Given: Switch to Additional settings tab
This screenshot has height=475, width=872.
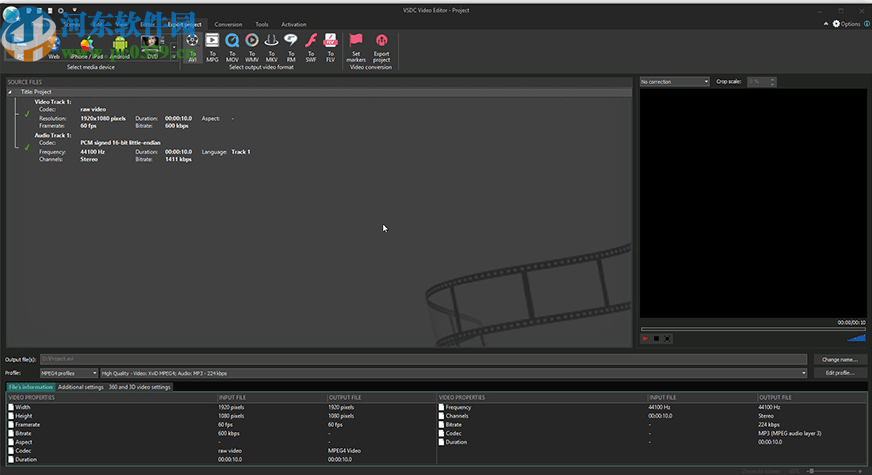Looking at the screenshot, I should (x=81, y=387).
